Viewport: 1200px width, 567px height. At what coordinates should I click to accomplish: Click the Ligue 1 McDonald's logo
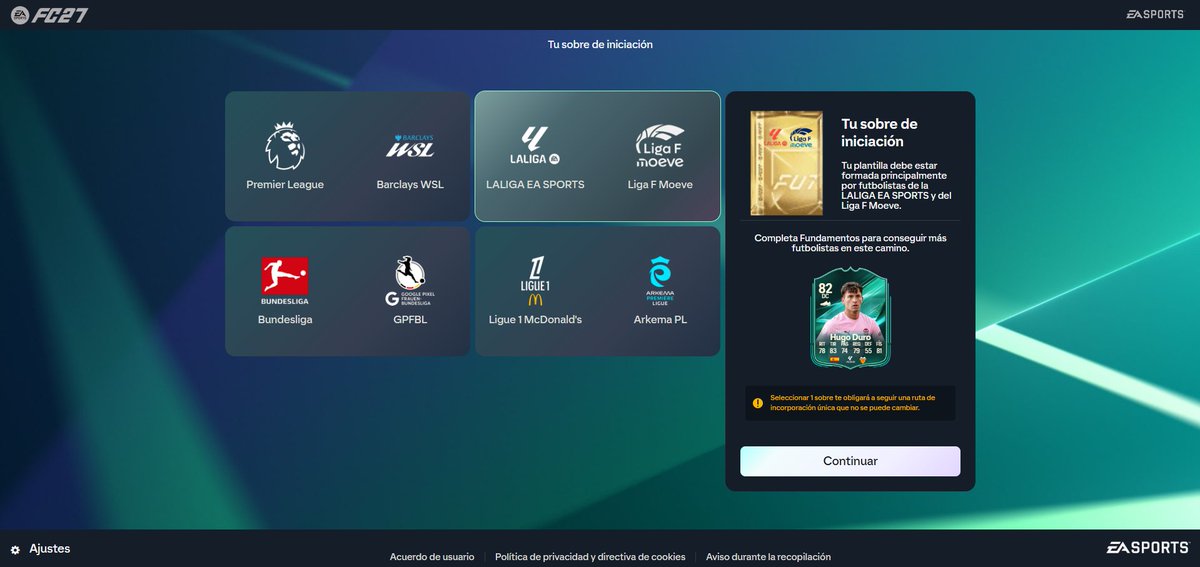[x=536, y=281]
